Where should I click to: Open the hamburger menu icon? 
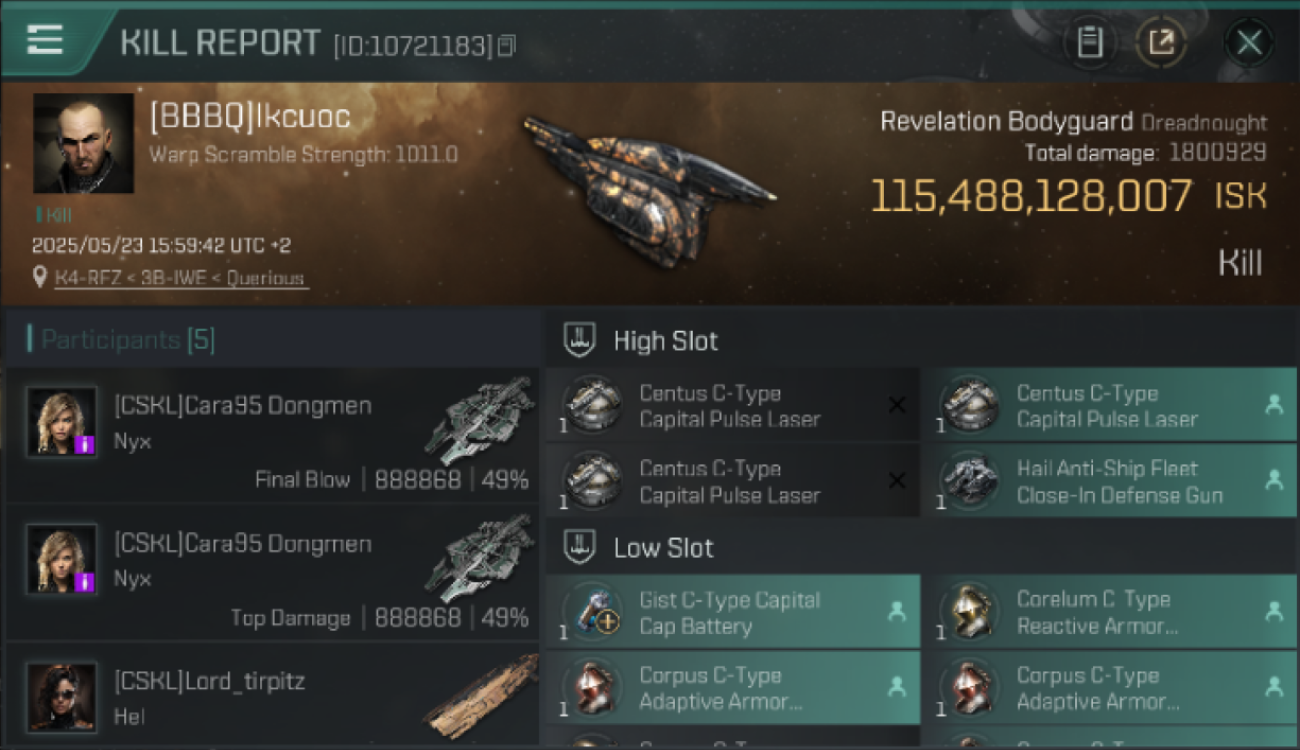pyautogui.click(x=45, y=40)
